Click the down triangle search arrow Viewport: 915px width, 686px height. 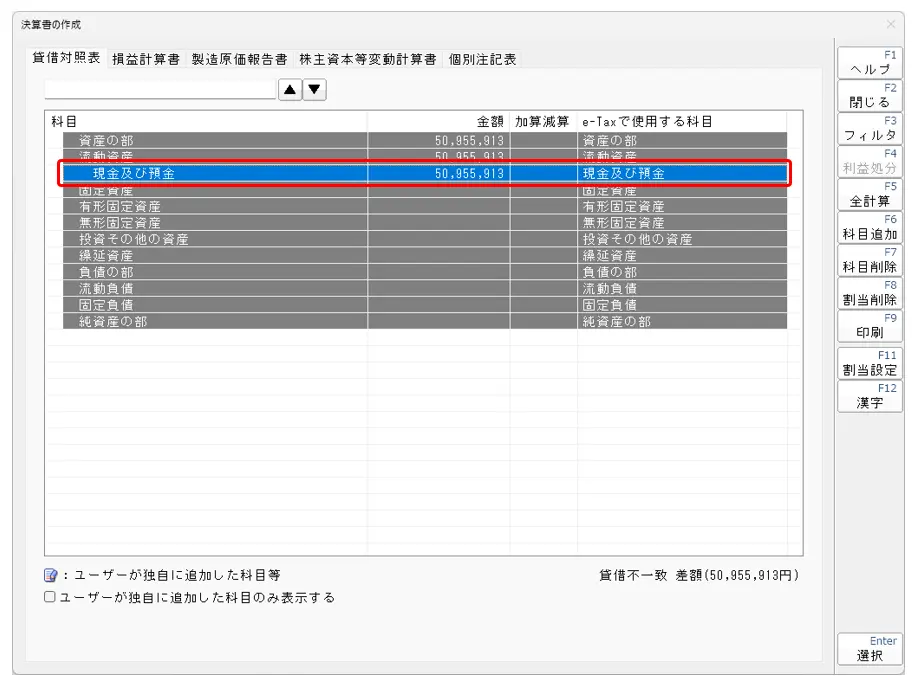tap(315, 90)
